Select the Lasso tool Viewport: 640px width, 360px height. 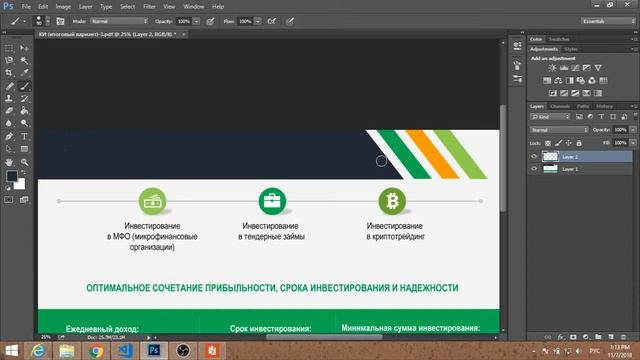9,60
